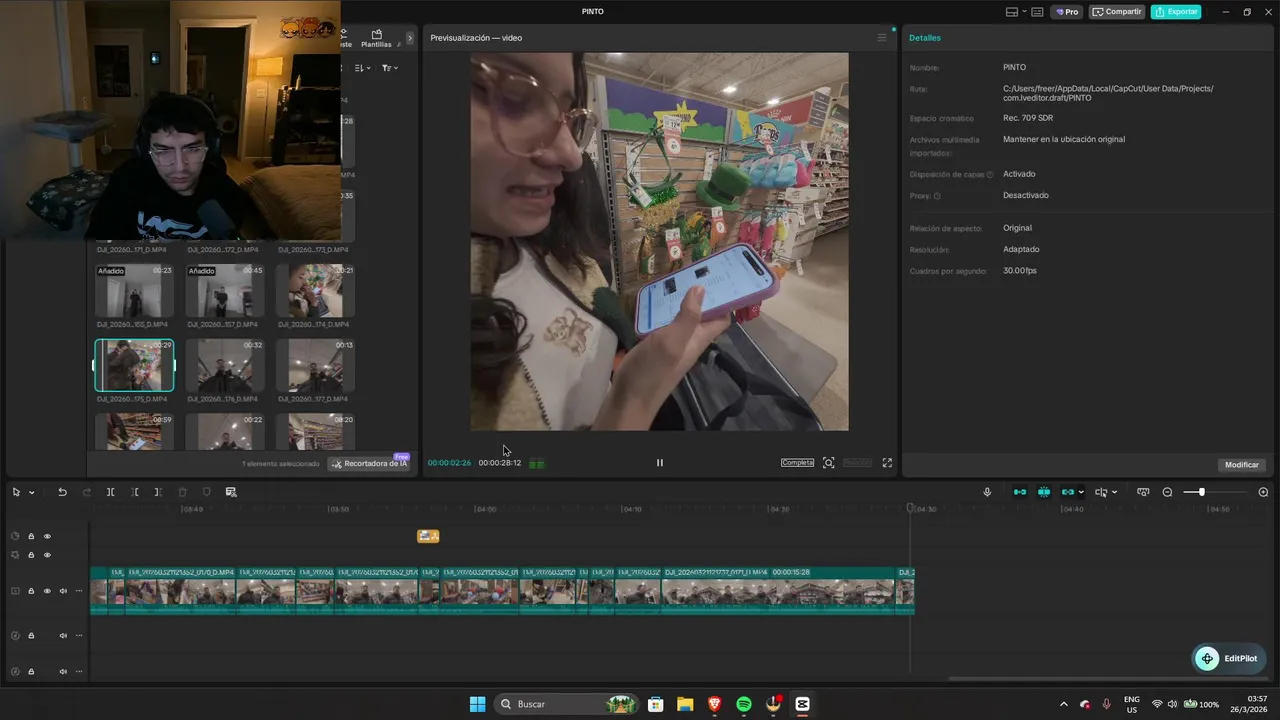Zoom in the timeline
This screenshot has width=1280, height=720.
[x=1263, y=492]
